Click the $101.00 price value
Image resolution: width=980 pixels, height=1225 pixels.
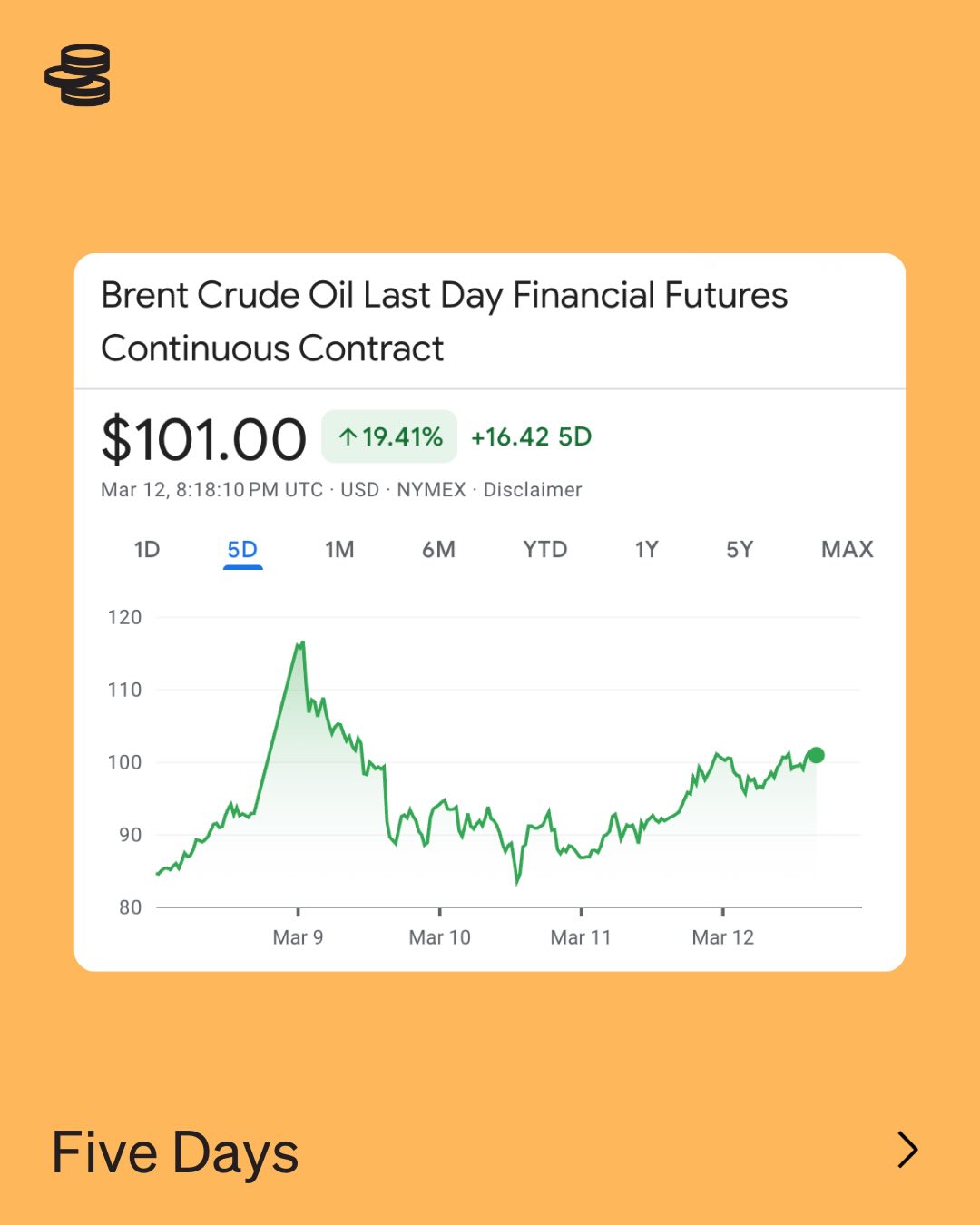[x=204, y=440]
